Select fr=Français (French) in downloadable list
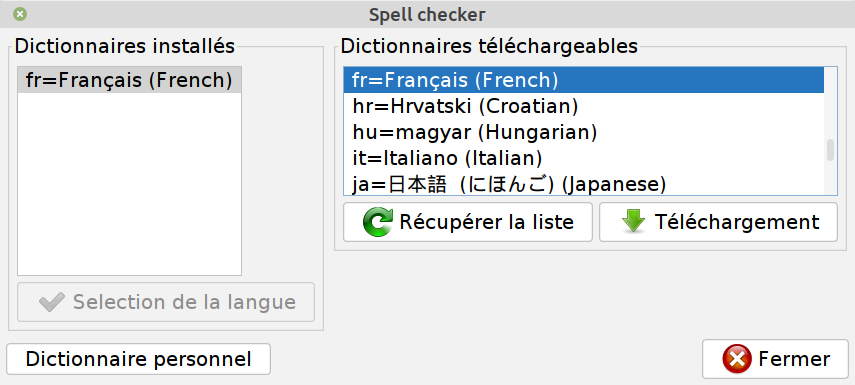Screen dimensions: 855x385 583,80
